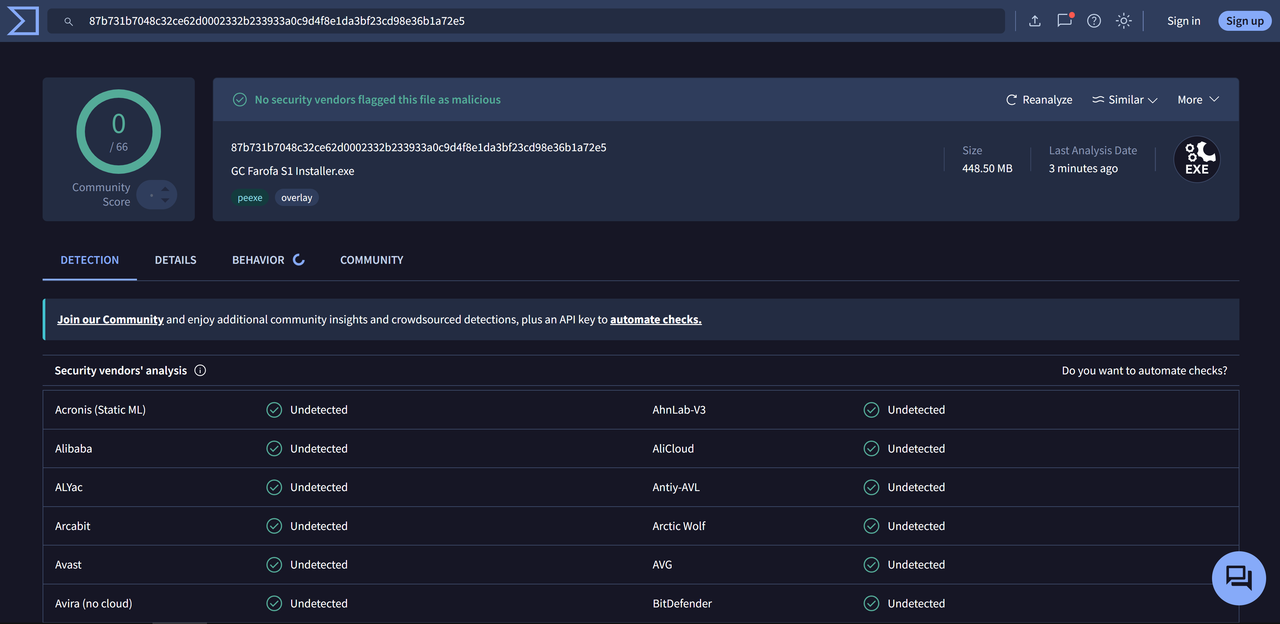Click the Security vendors' analysis info icon
1280x624 pixels.
(x=200, y=371)
